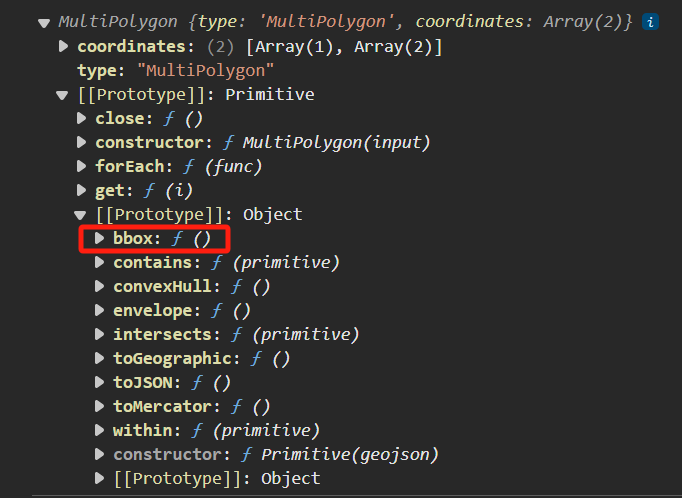Expand constructor Primitive(geojson) entry
Image resolution: width=682 pixels, height=498 pixels.
[100, 454]
